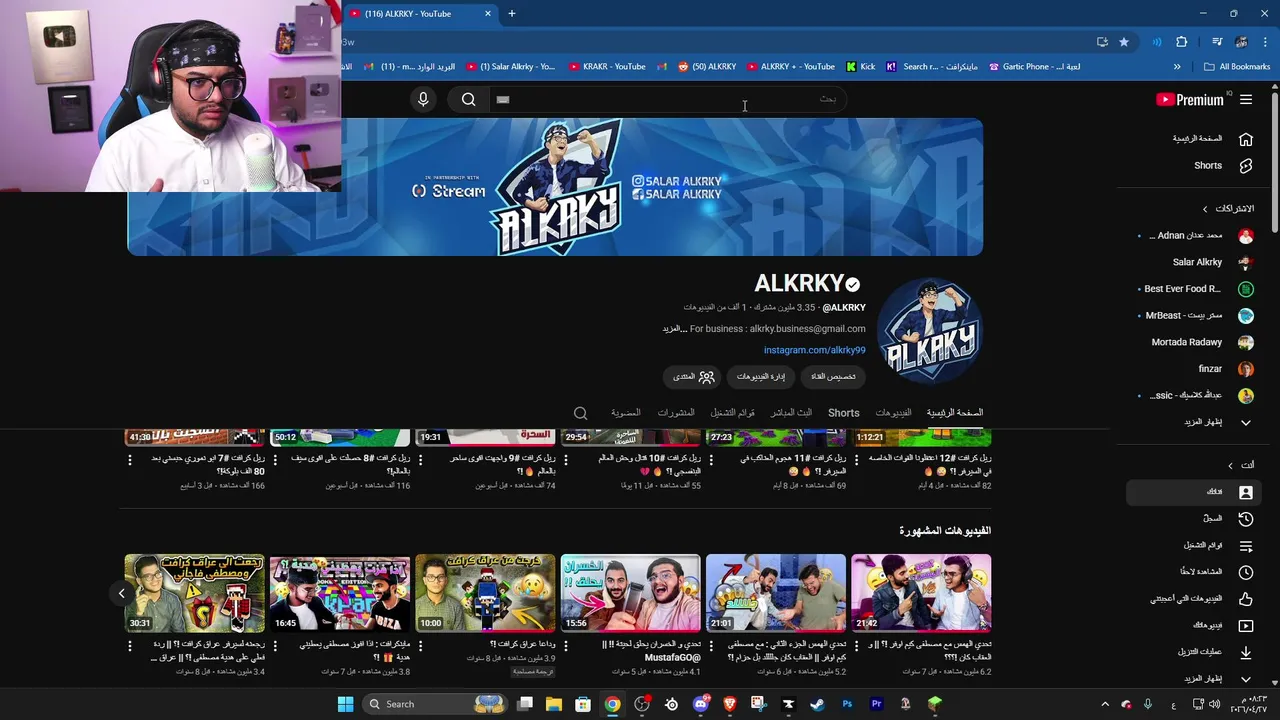Open the YouTube hamburger guide menu

click(x=1246, y=99)
